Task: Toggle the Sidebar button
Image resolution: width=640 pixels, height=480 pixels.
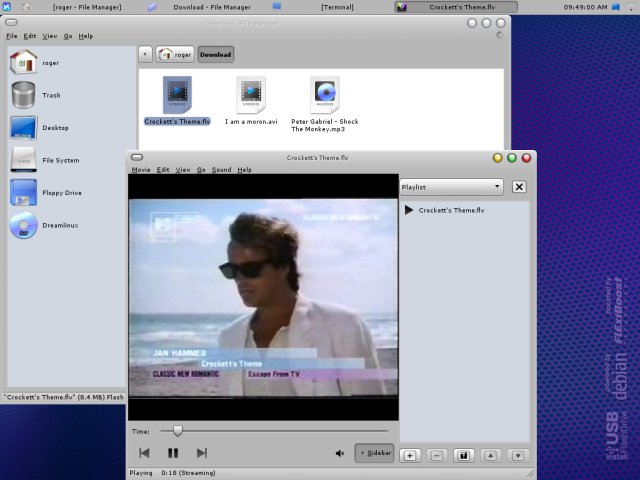Action: tap(374, 453)
